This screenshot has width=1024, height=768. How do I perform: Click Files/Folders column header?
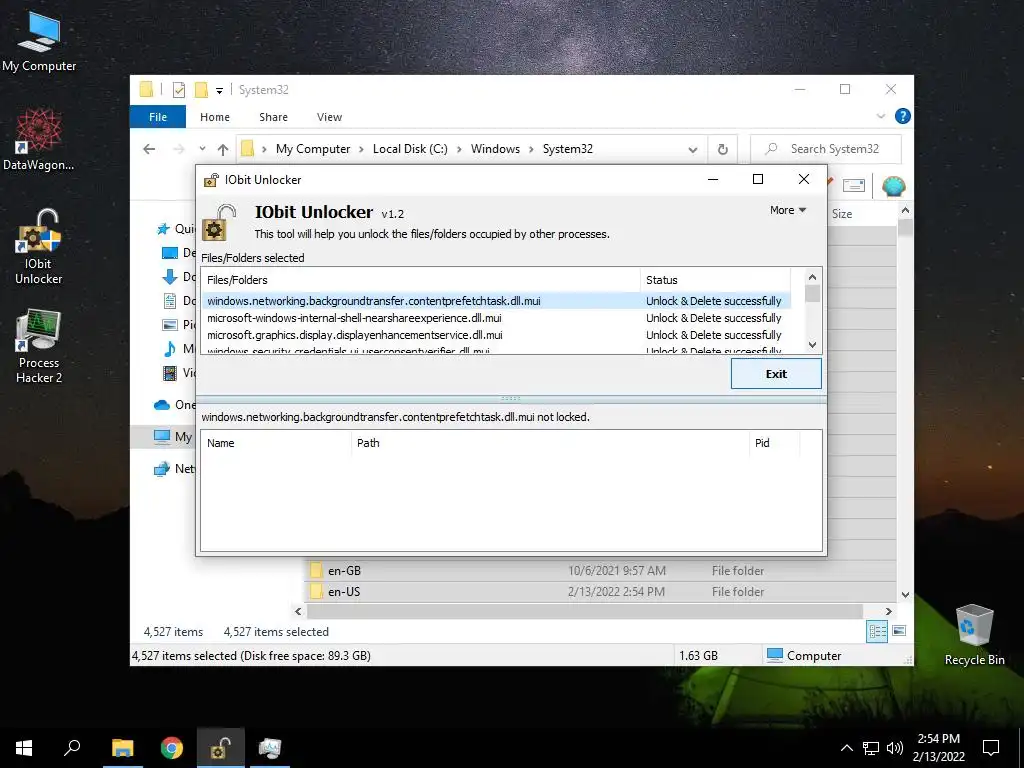(421, 280)
